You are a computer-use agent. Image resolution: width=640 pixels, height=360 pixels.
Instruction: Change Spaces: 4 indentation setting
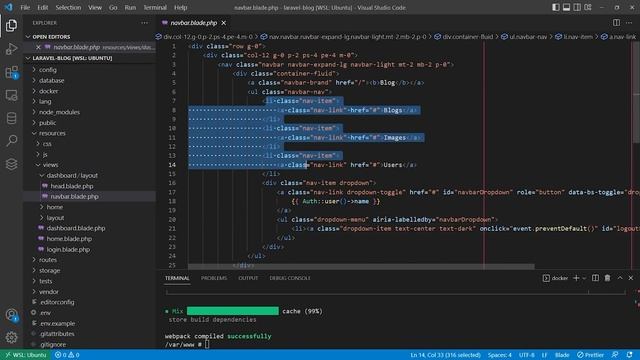click(500, 355)
